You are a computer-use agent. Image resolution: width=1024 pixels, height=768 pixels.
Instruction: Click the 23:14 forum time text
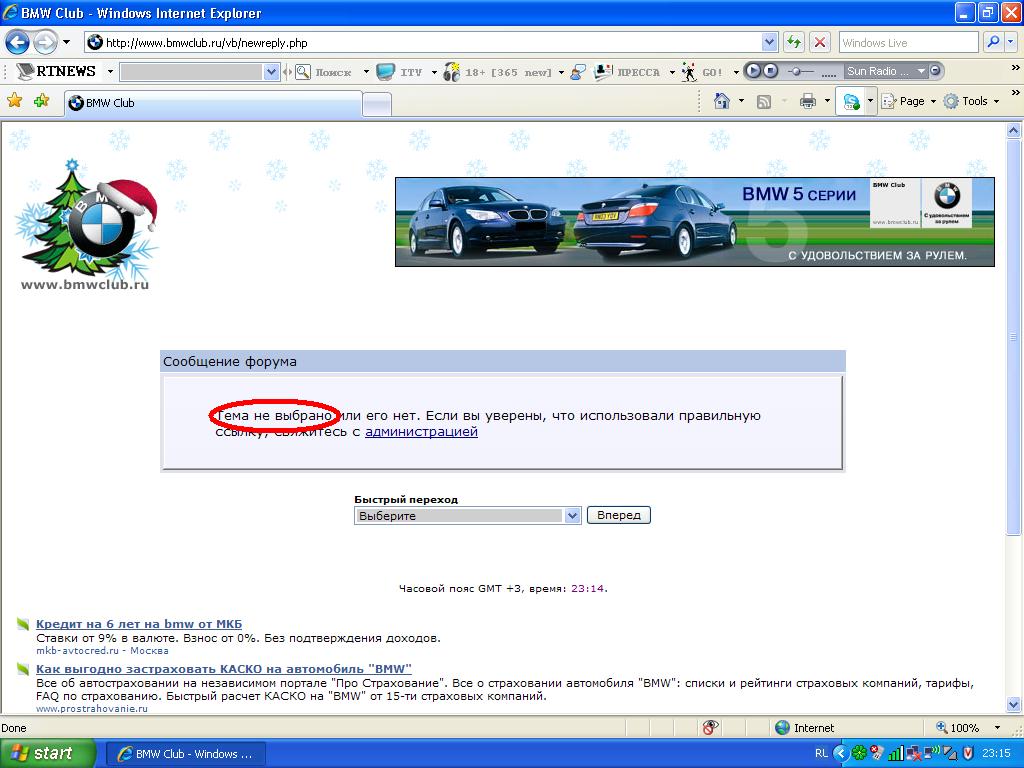(587, 588)
